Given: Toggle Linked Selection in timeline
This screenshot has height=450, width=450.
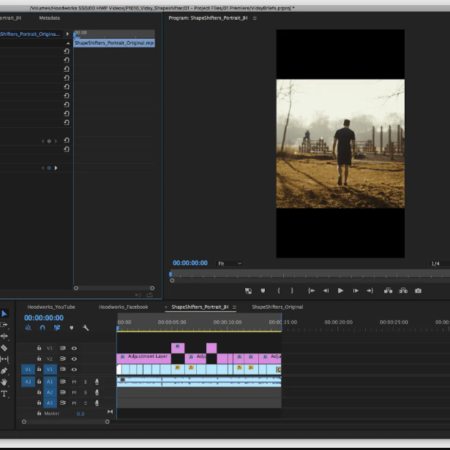Looking at the screenshot, I should coord(57,328).
